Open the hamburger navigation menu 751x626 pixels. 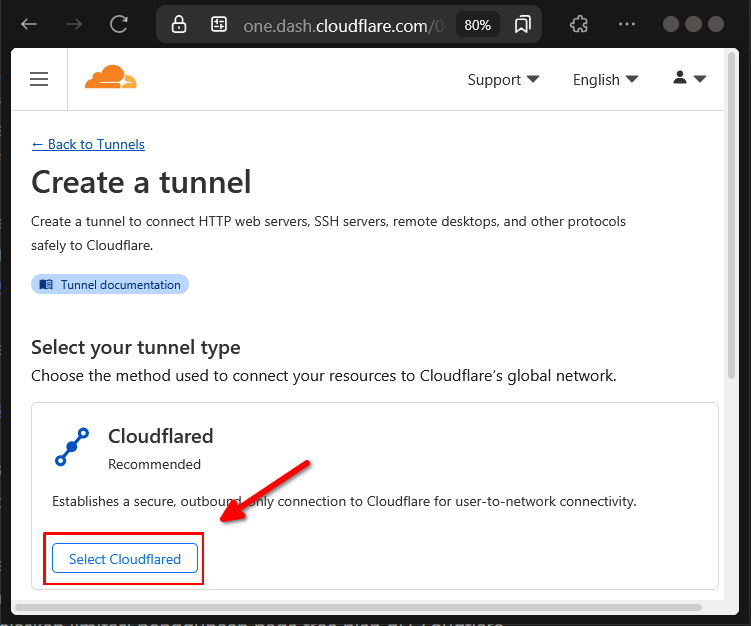[39, 79]
